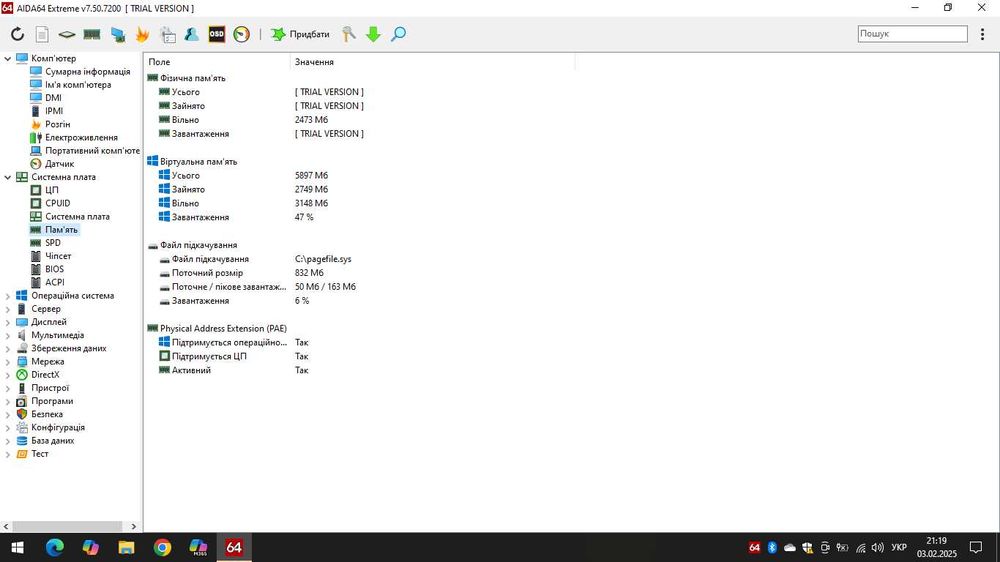Expand the Мультимедіа tree node
Screen dimensions: 1000x562
(8, 336)
